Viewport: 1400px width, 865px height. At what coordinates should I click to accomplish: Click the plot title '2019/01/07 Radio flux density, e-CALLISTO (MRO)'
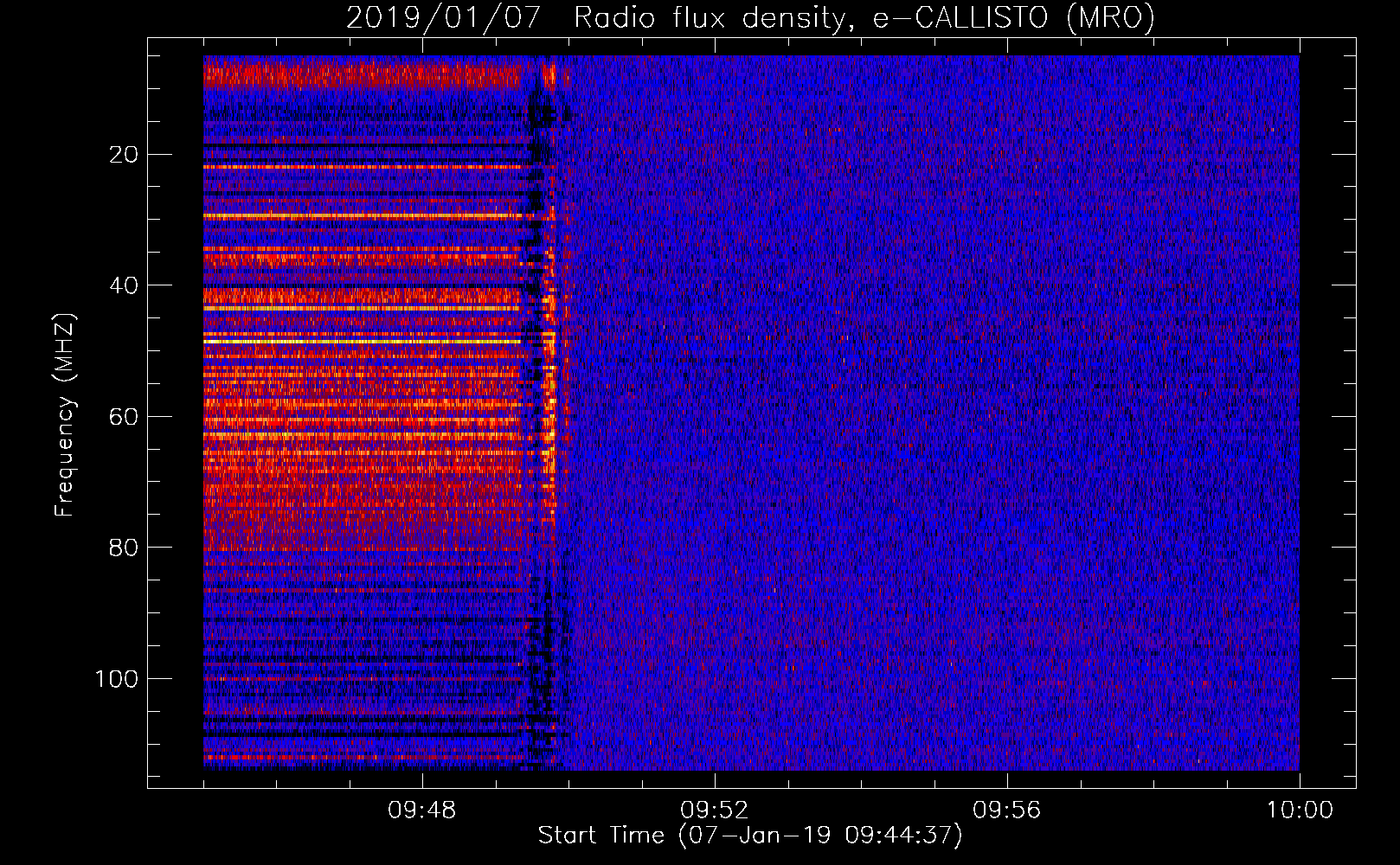tap(750, 18)
